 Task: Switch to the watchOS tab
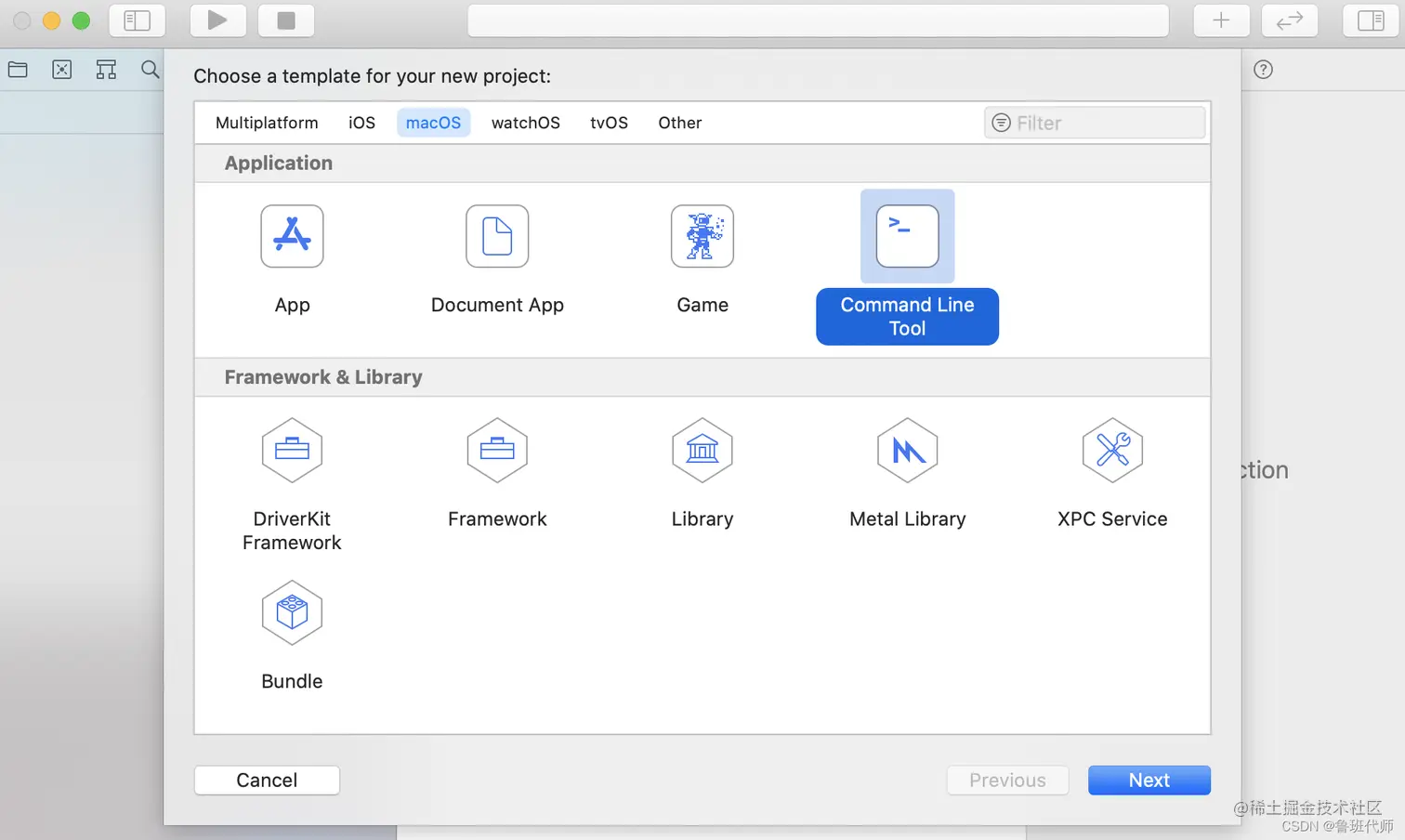525,123
